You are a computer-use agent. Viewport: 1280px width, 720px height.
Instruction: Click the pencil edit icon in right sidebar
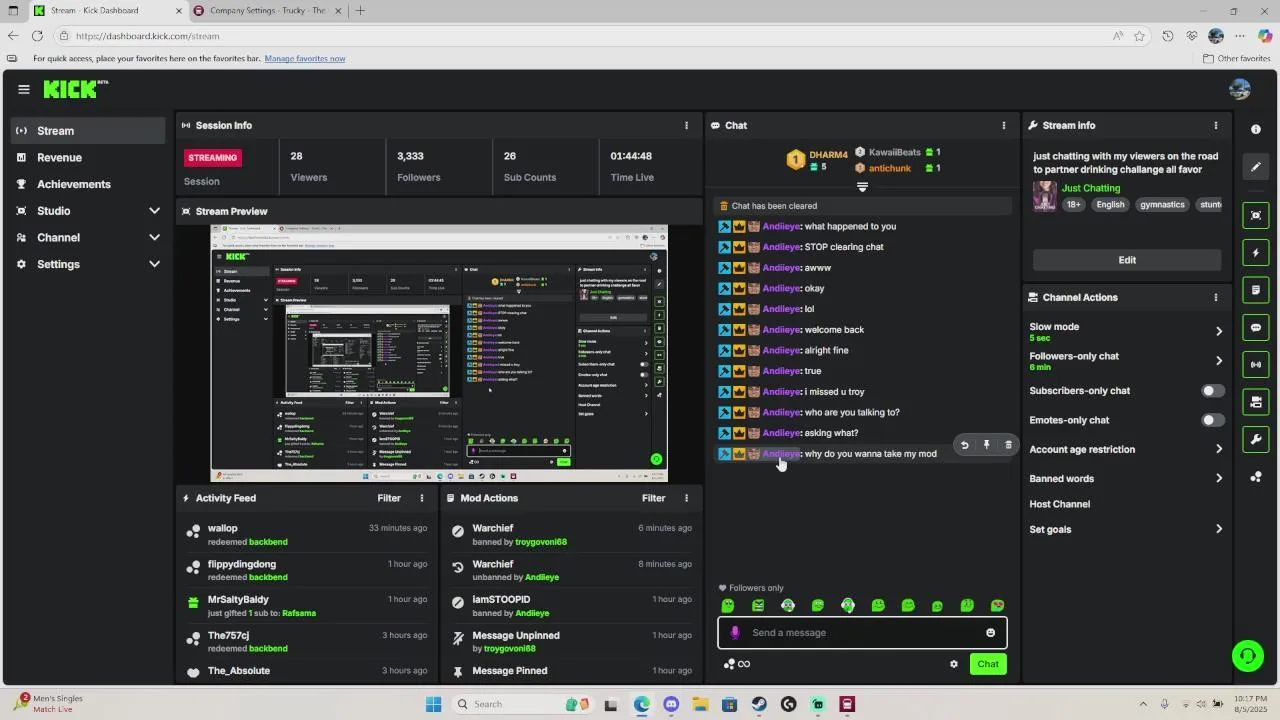(1256, 167)
